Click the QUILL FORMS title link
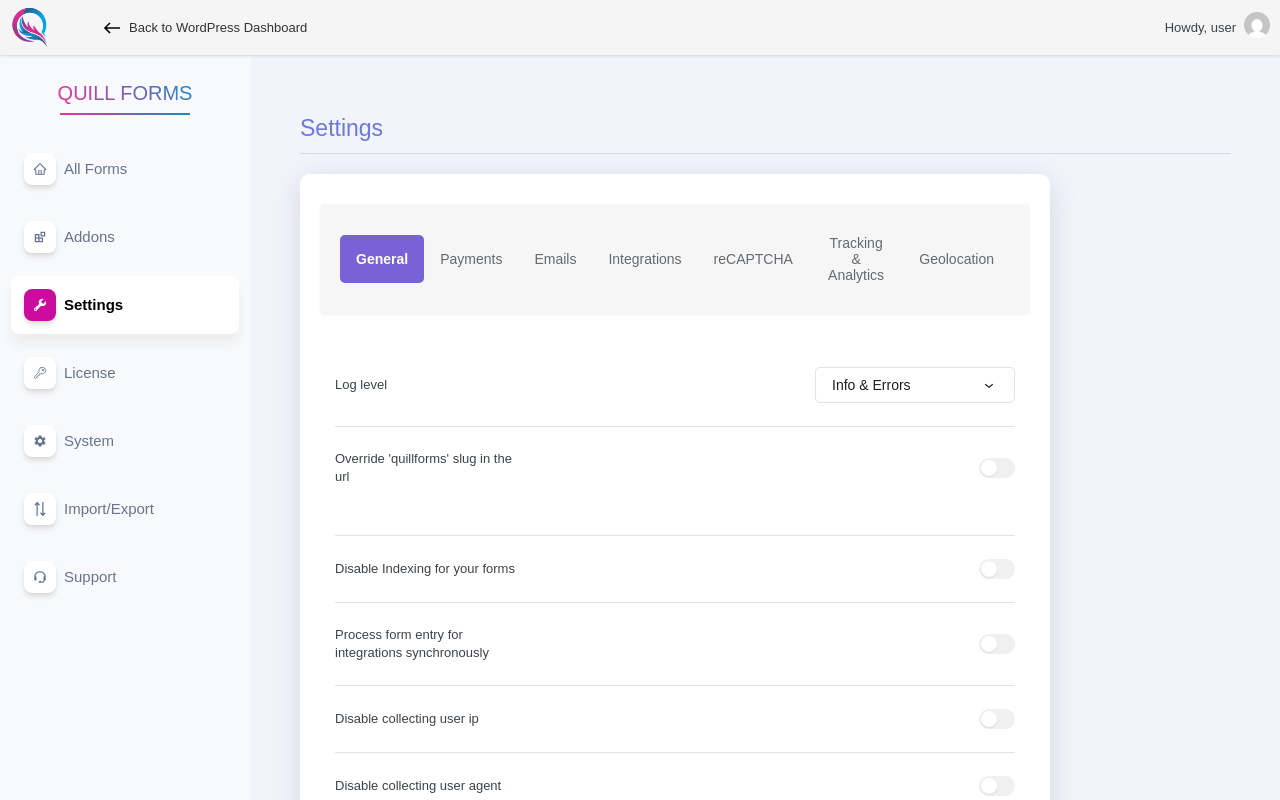Viewport: 1280px width, 800px height. coord(125,93)
